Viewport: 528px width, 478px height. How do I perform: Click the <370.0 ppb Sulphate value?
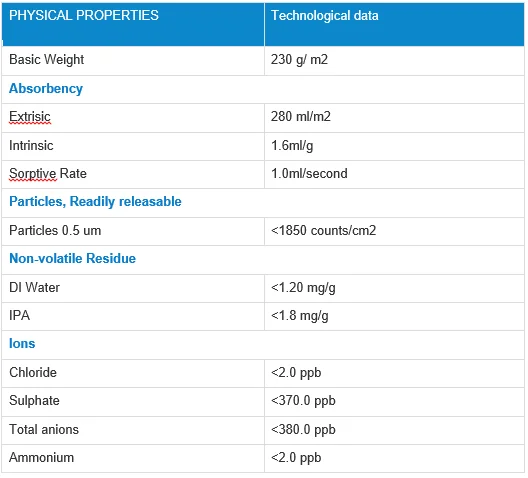(x=303, y=401)
